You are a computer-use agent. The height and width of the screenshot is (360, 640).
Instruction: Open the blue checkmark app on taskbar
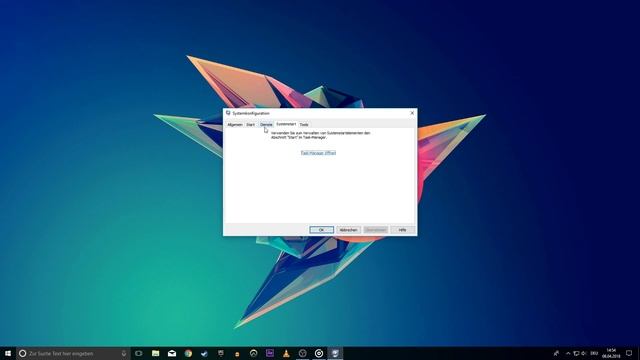tap(204, 353)
